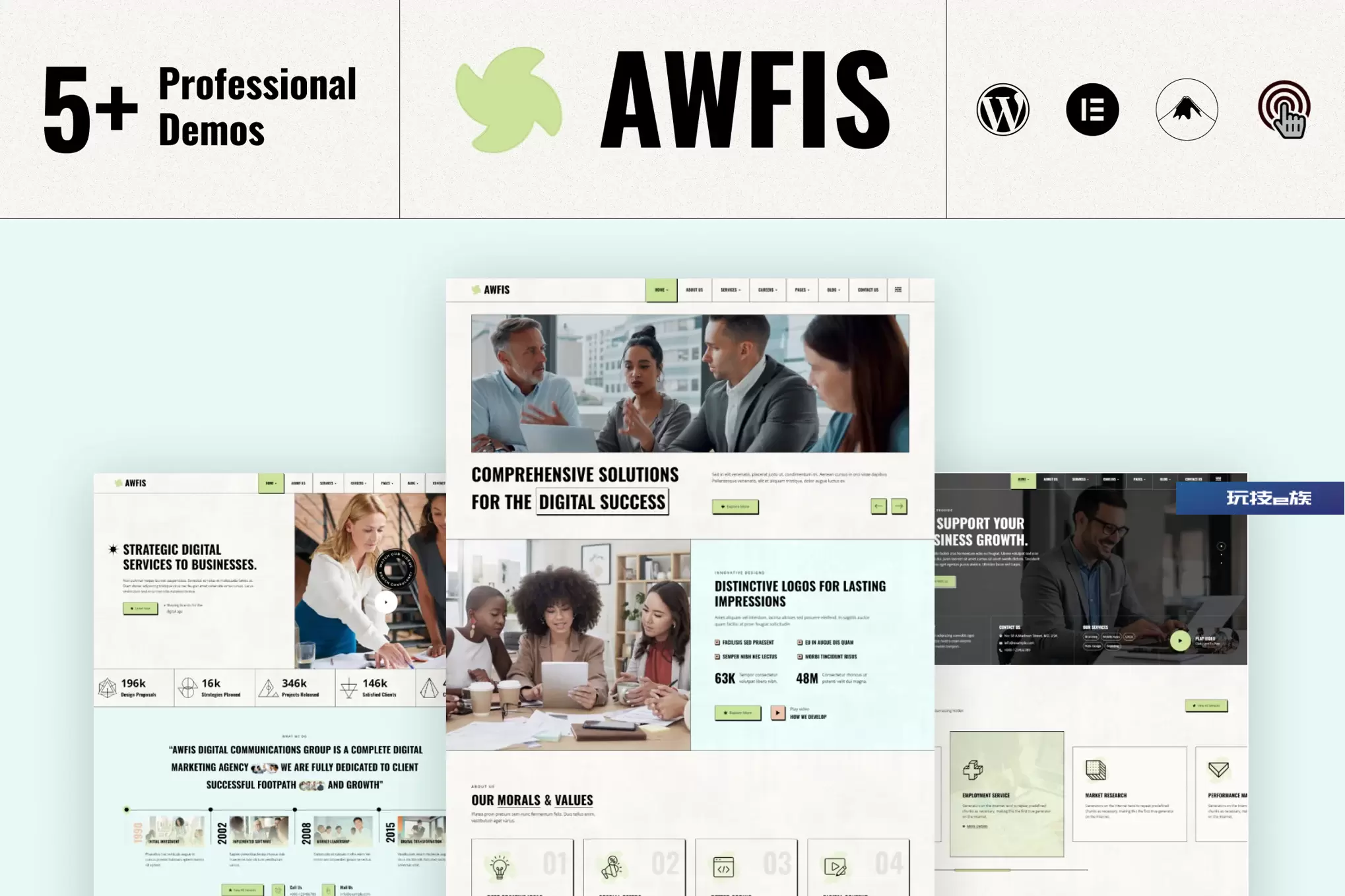Click the Elementor logo icon in banner

[x=1092, y=110]
